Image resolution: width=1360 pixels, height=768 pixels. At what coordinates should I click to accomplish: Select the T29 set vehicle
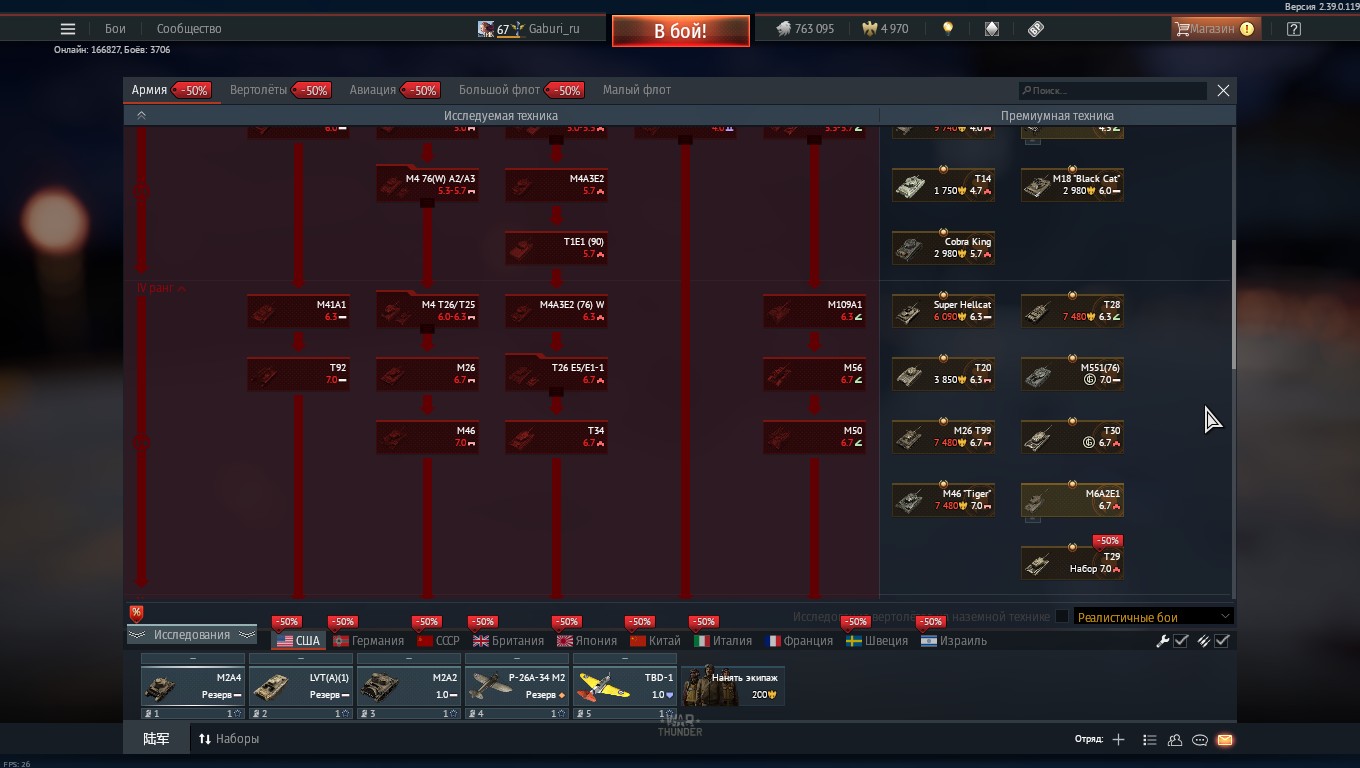click(1072, 563)
